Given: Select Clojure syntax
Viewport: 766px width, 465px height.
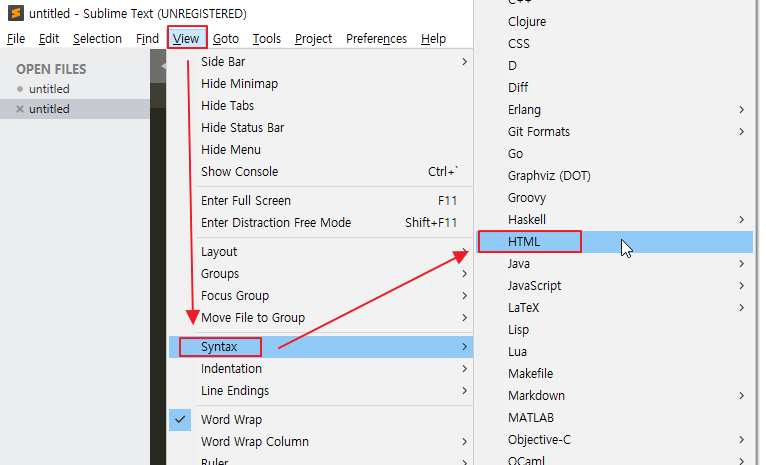Looking at the screenshot, I should pos(615,21).
